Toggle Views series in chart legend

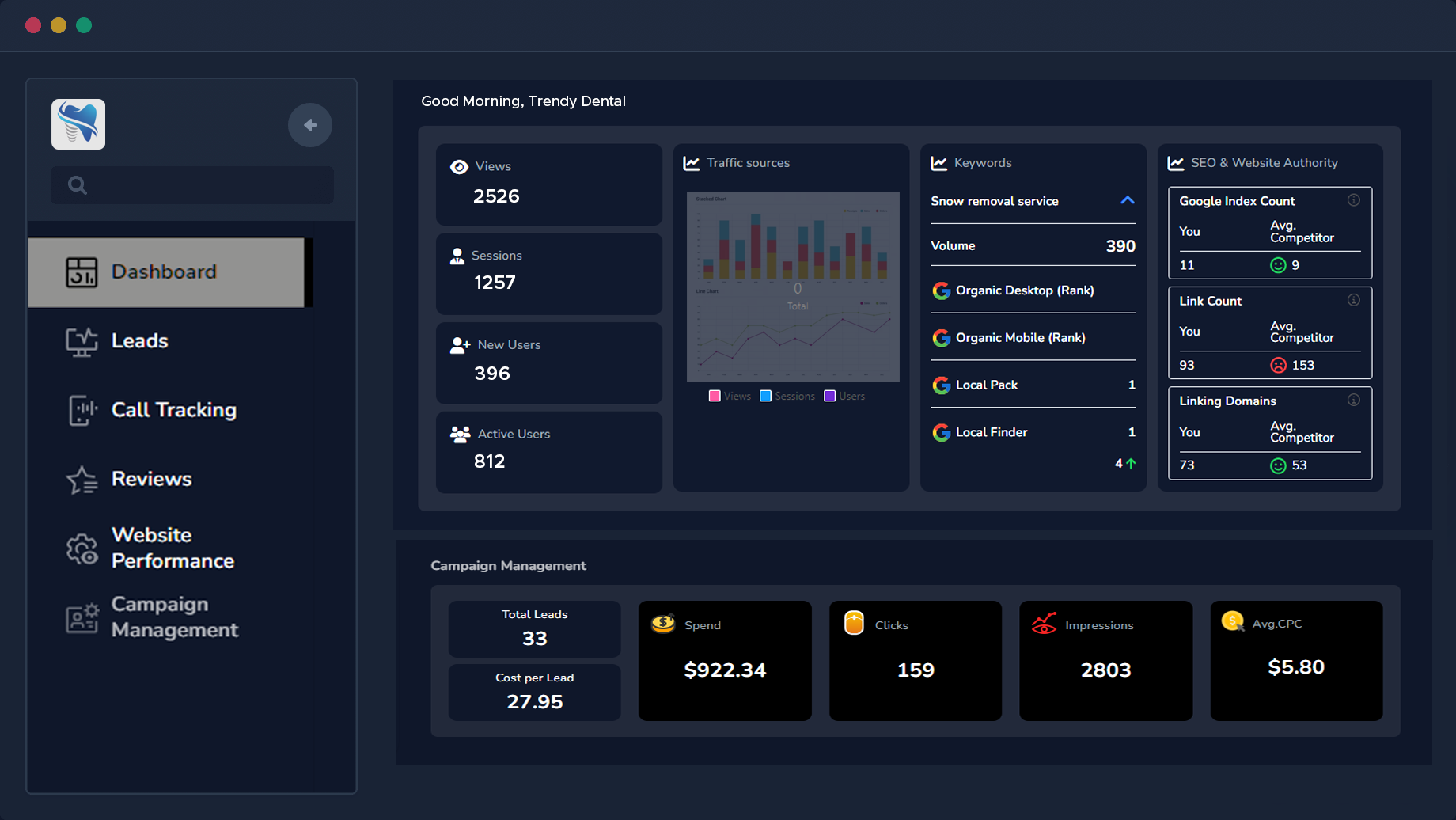[x=730, y=396]
